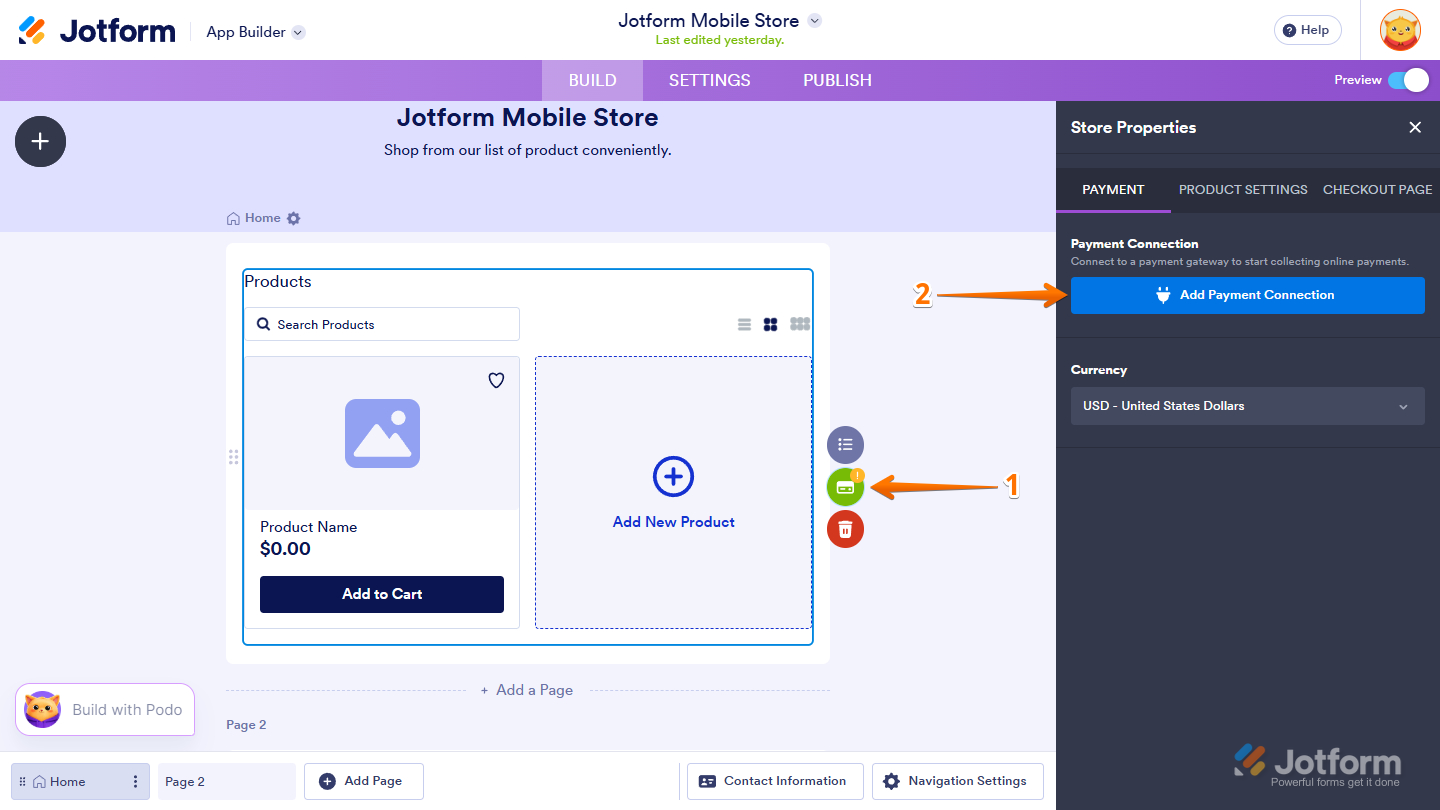Screen dimensions: 1440x810
Task: Toggle the Preview switch
Action: (x=1408, y=80)
